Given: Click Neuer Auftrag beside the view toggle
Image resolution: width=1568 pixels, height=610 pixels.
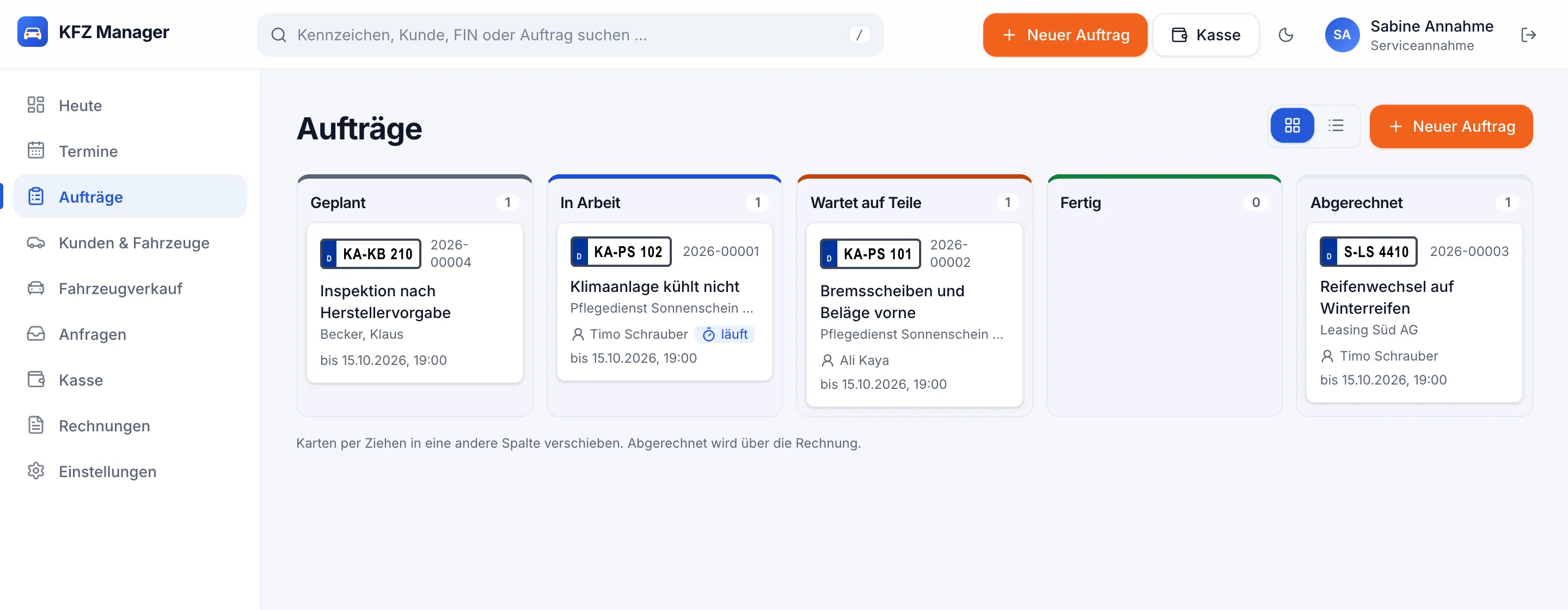Looking at the screenshot, I should click(x=1450, y=126).
